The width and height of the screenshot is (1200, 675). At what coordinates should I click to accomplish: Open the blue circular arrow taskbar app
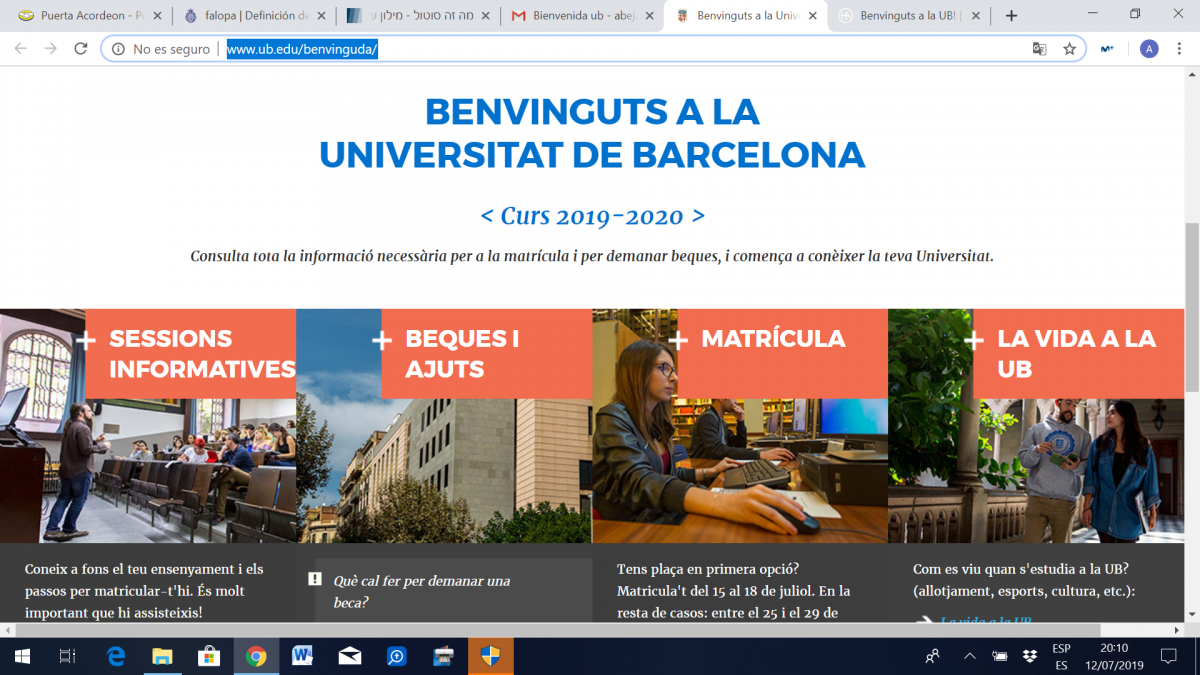(x=397, y=656)
